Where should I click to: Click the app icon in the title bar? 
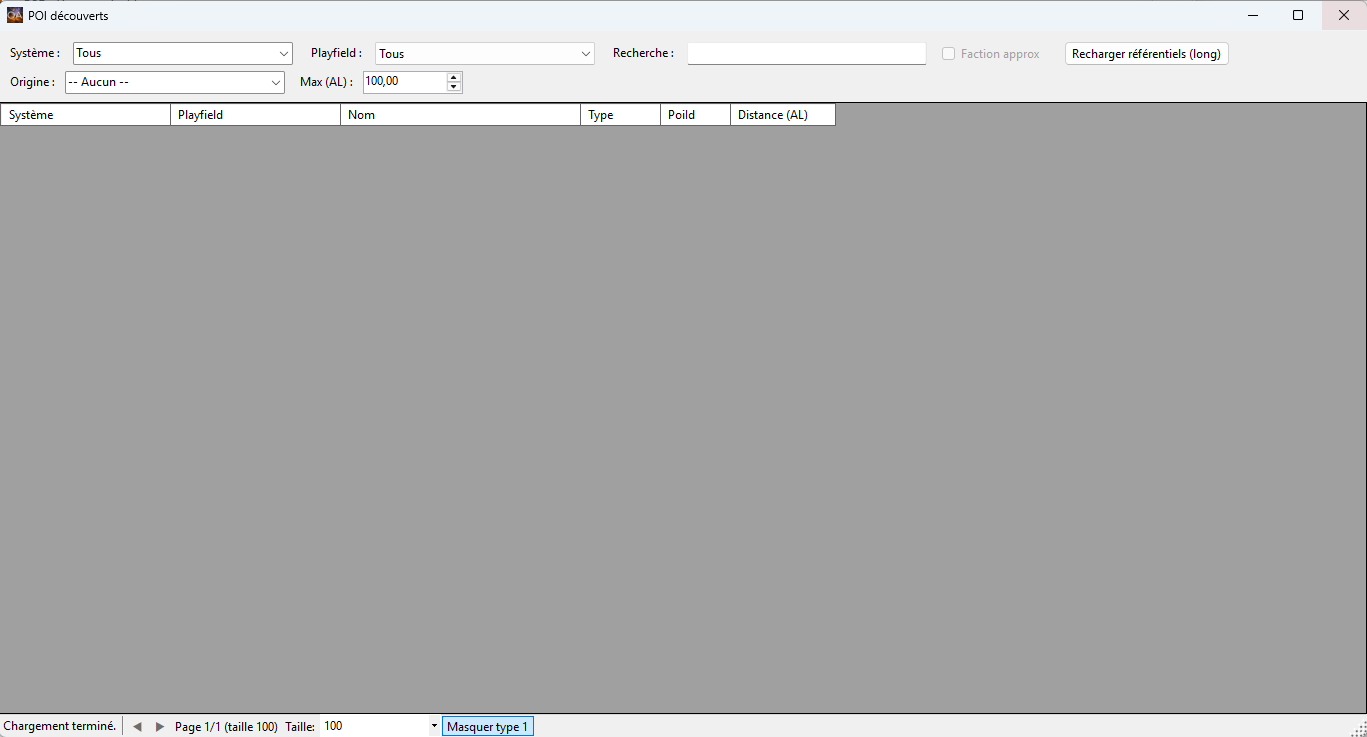(15, 15)
